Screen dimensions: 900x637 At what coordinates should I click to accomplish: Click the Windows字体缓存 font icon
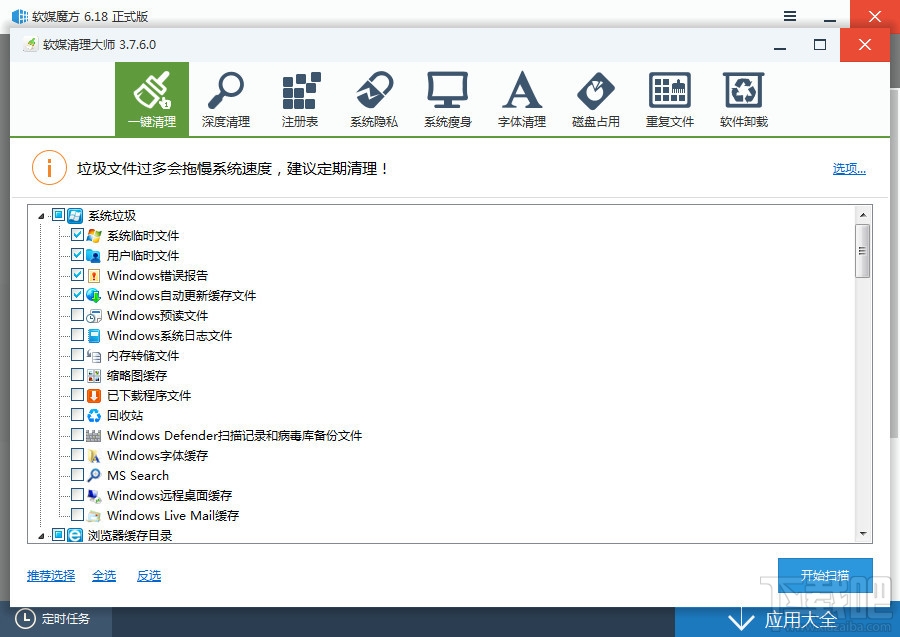click(94, 456)
